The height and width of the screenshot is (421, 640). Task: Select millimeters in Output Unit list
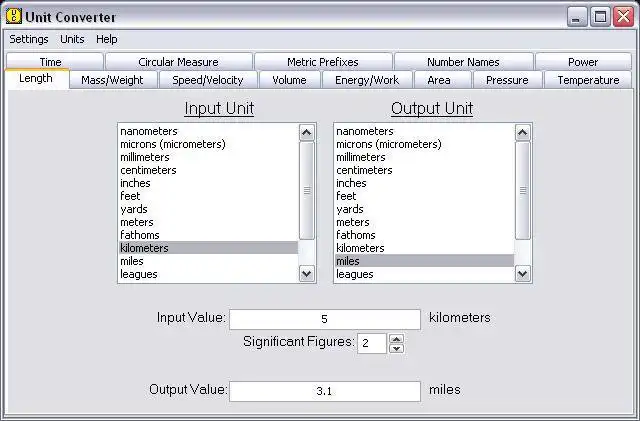tap(424, 157)
